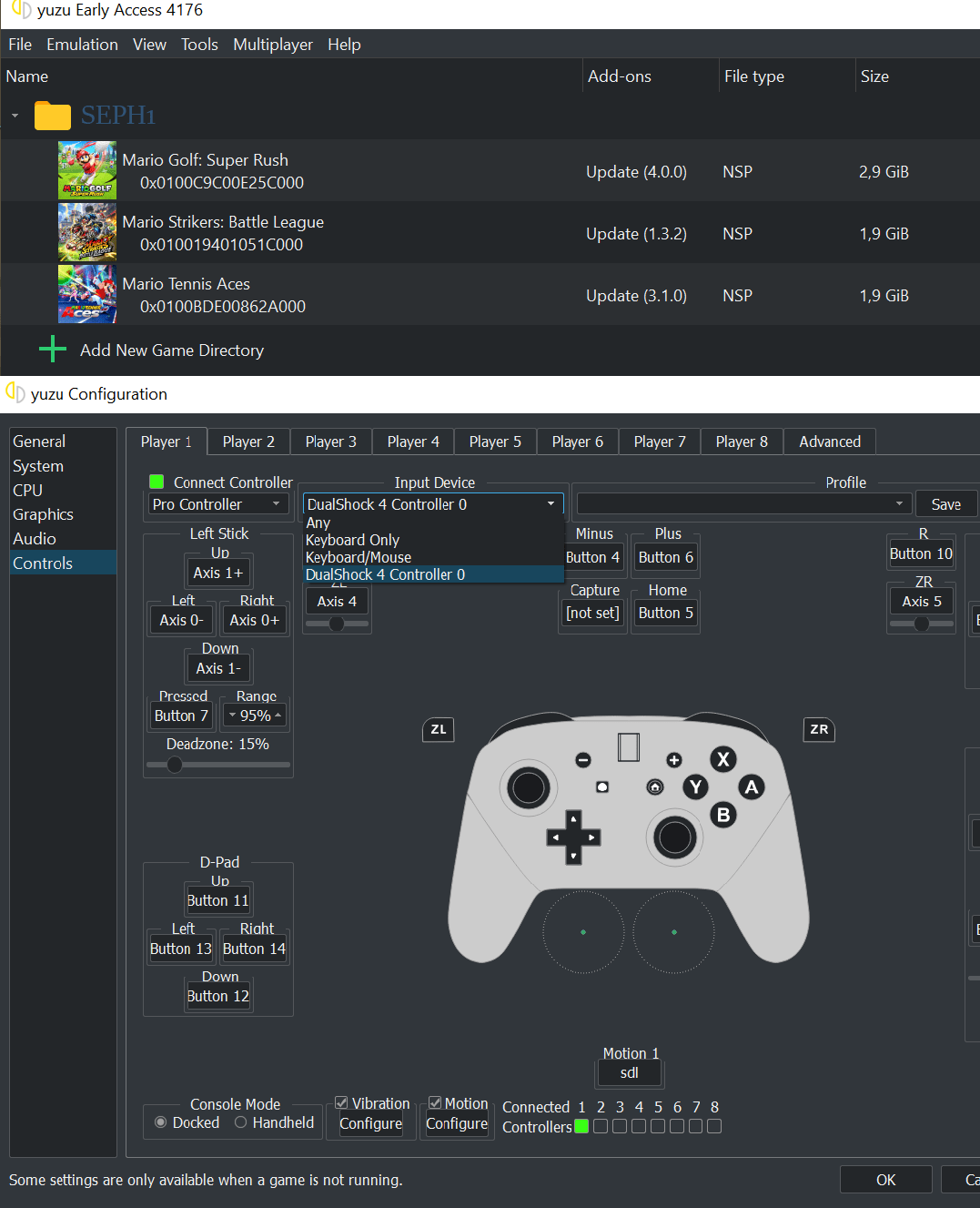Viewport: 980px width, 1208px height.
Task: Choose Keyboard Only in device list
Action: 433,540
